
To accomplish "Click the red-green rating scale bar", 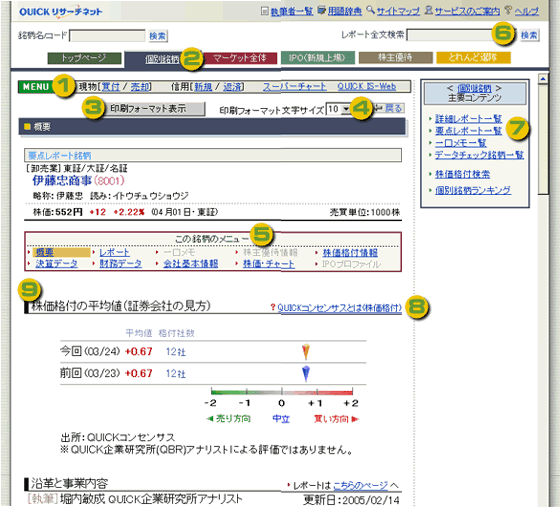I will (x=282, y=392).
